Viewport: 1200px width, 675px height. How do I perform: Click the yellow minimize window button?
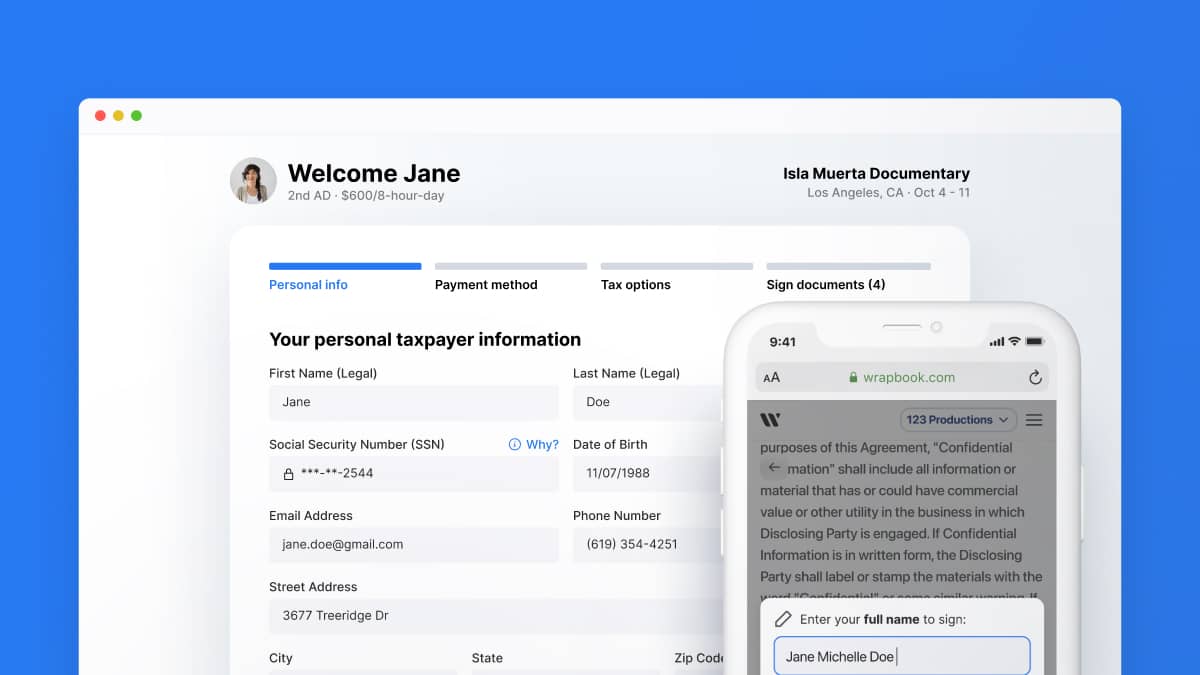118,116
